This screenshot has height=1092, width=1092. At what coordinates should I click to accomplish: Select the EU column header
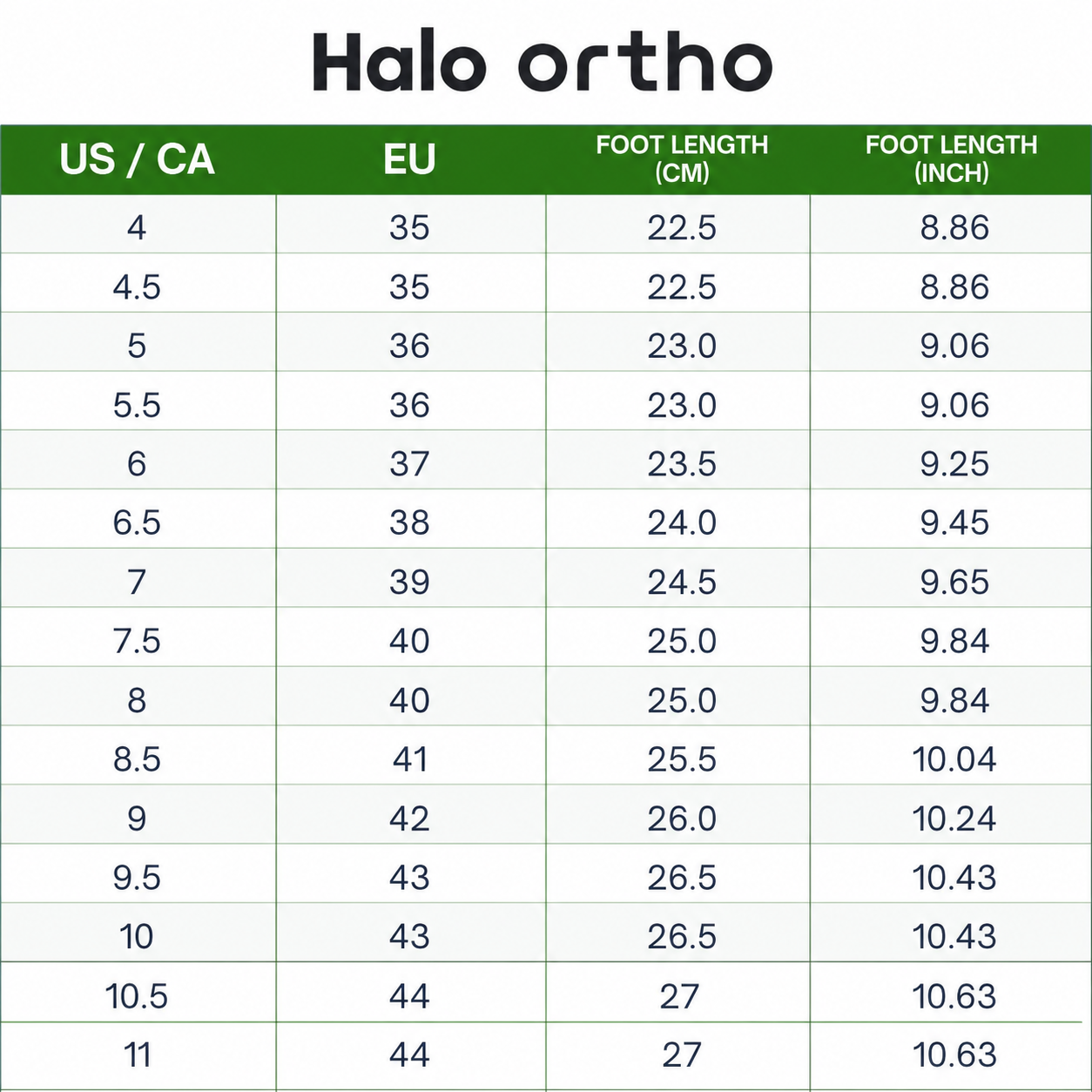tap(410, 159)
